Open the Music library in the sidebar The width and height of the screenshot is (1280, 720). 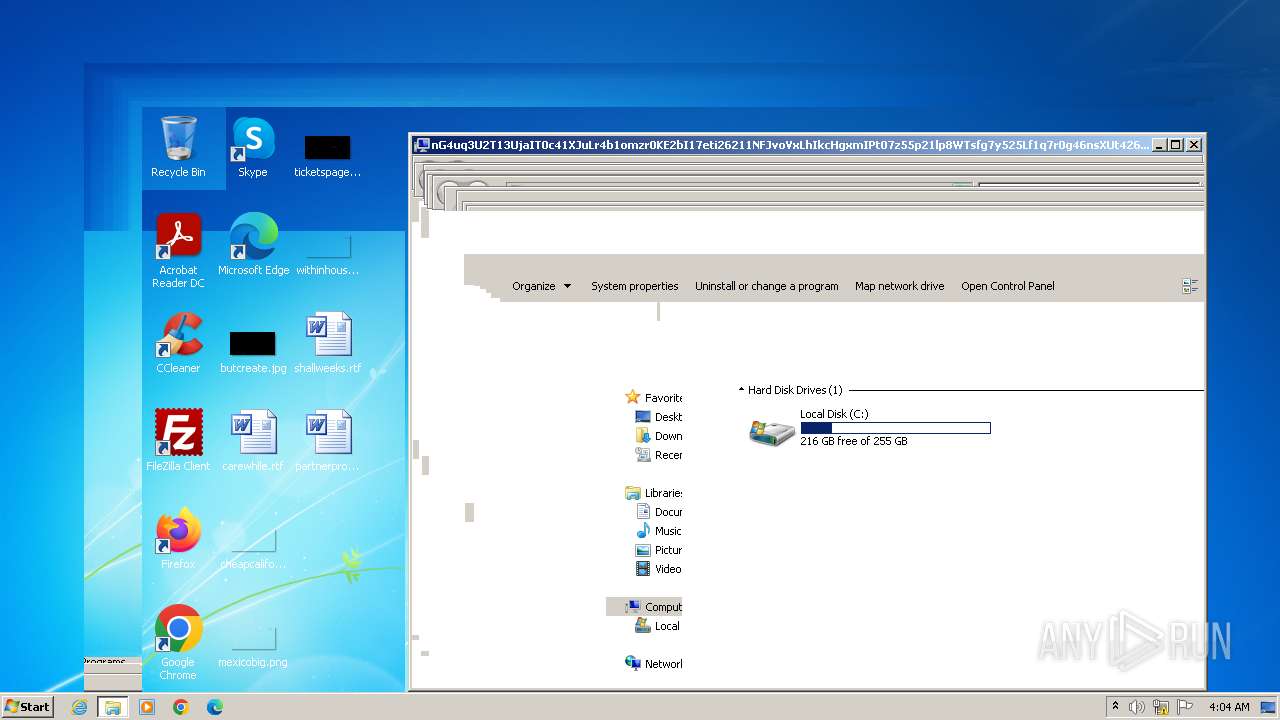(659, 531)
